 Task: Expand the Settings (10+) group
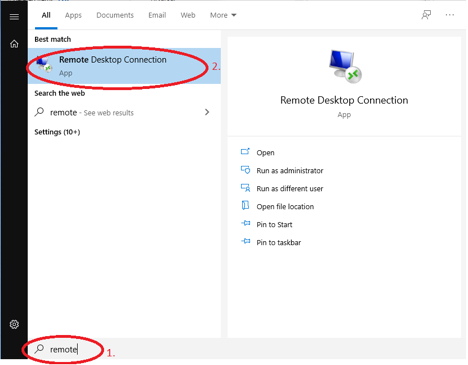coord(57,132)
